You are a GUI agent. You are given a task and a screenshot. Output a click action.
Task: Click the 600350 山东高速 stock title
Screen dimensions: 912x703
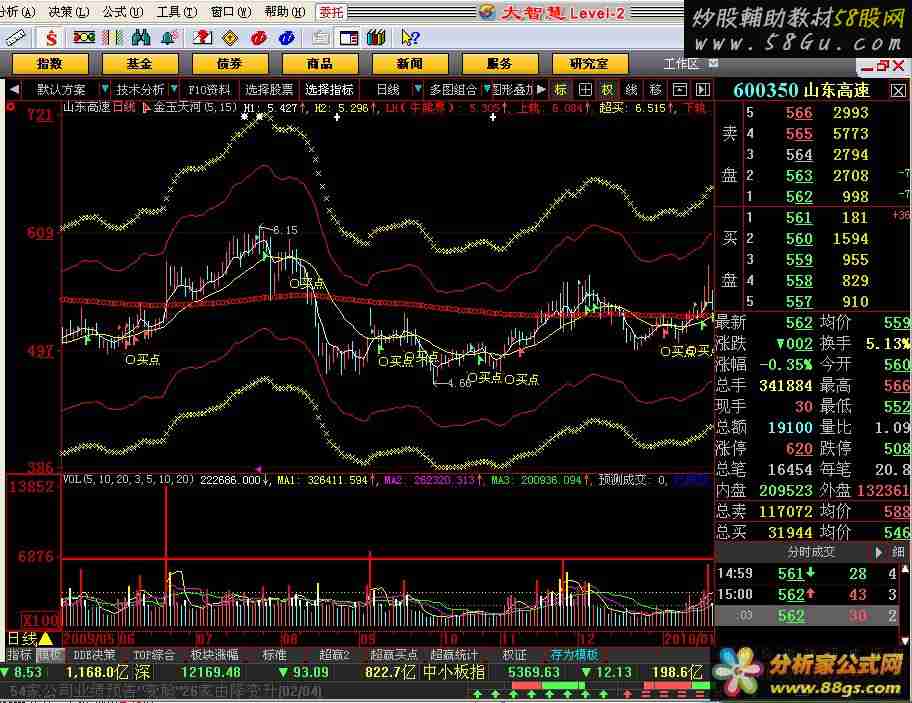point(801,90)
